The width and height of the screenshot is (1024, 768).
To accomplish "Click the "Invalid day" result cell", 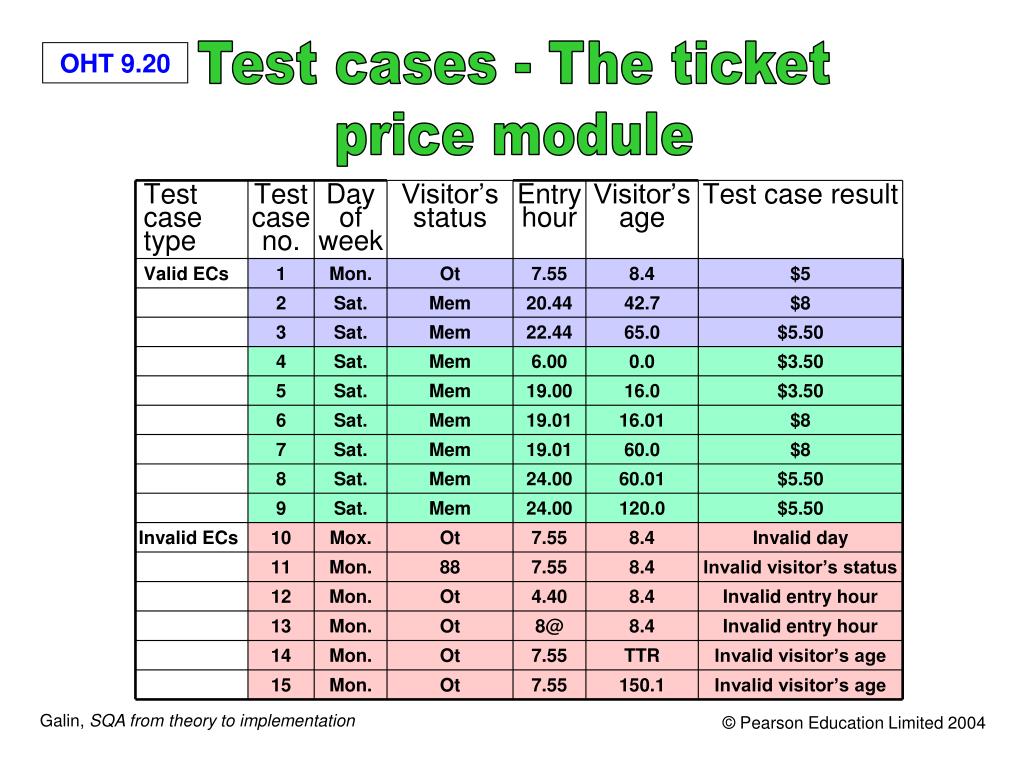I will (x=800, y=538).
